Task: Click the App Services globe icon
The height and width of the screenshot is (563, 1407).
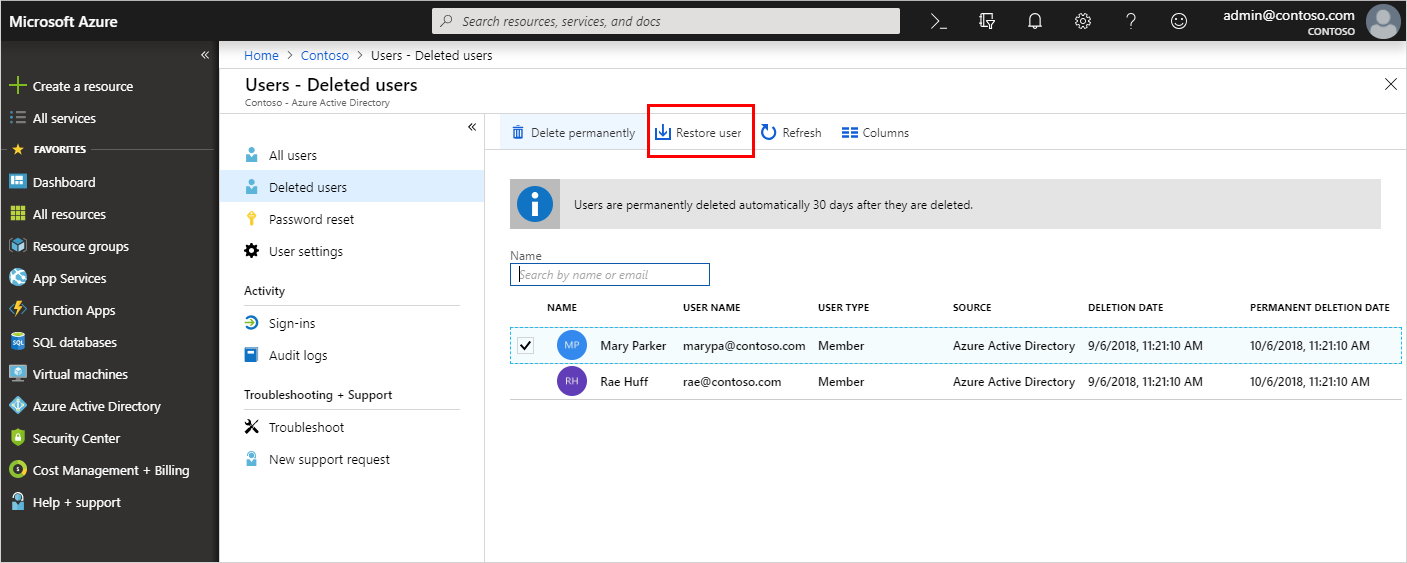Action: point(17,278)
